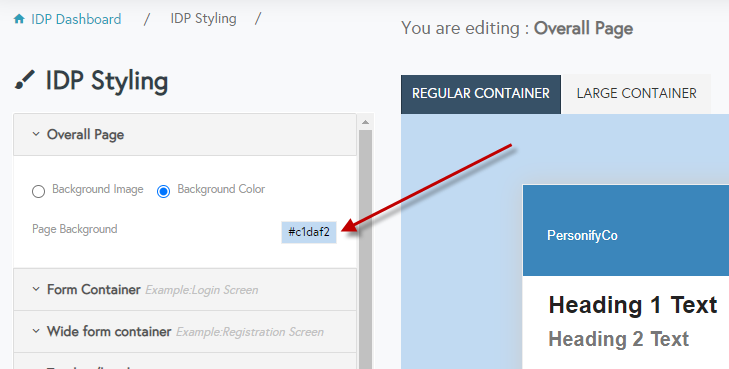Click the Form Container header label
The width and height of the screenshot is (729, 369).
point(93,290)
